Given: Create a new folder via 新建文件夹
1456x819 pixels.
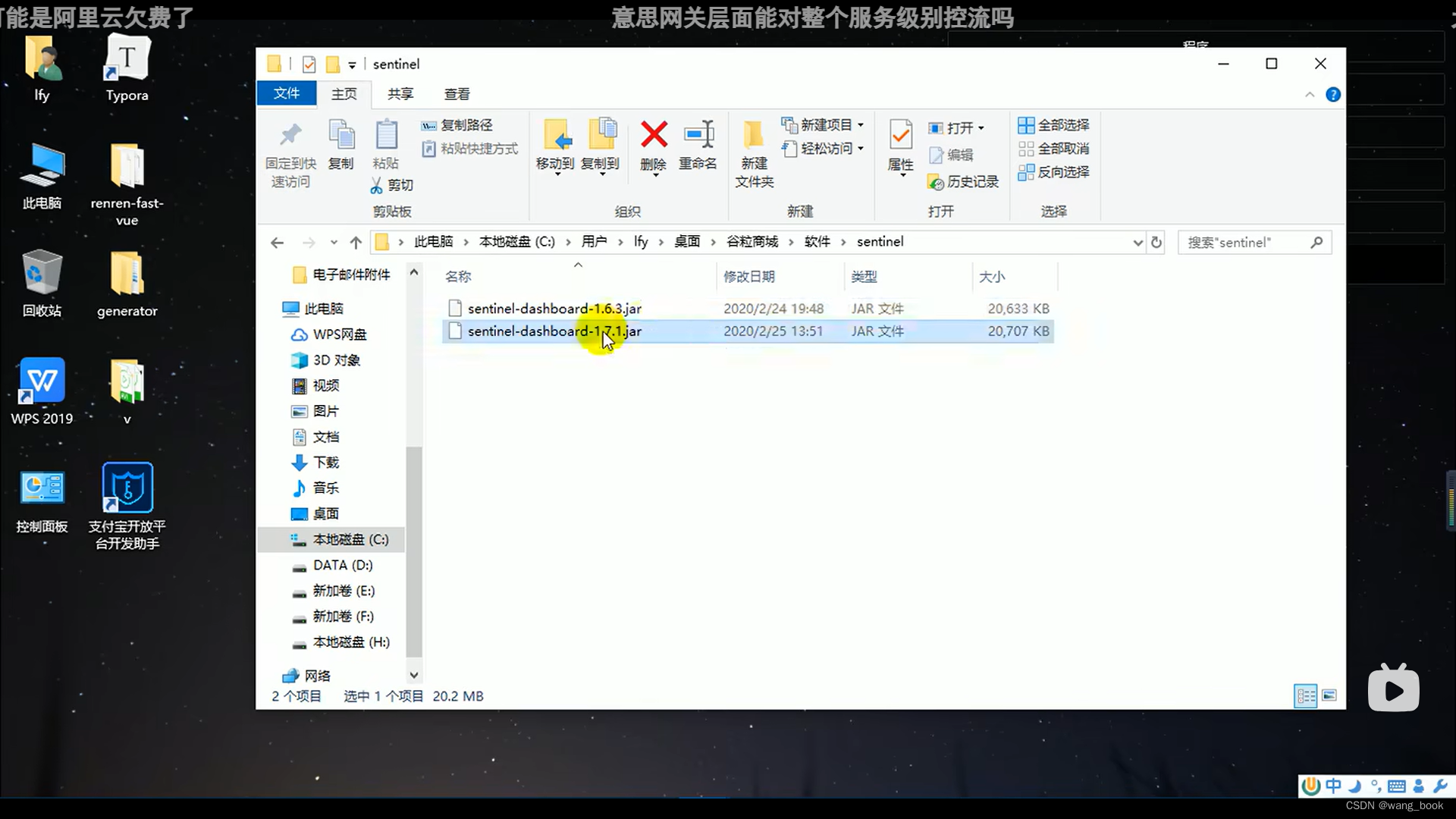Looking at the screenshot, I should click(753, 152).
